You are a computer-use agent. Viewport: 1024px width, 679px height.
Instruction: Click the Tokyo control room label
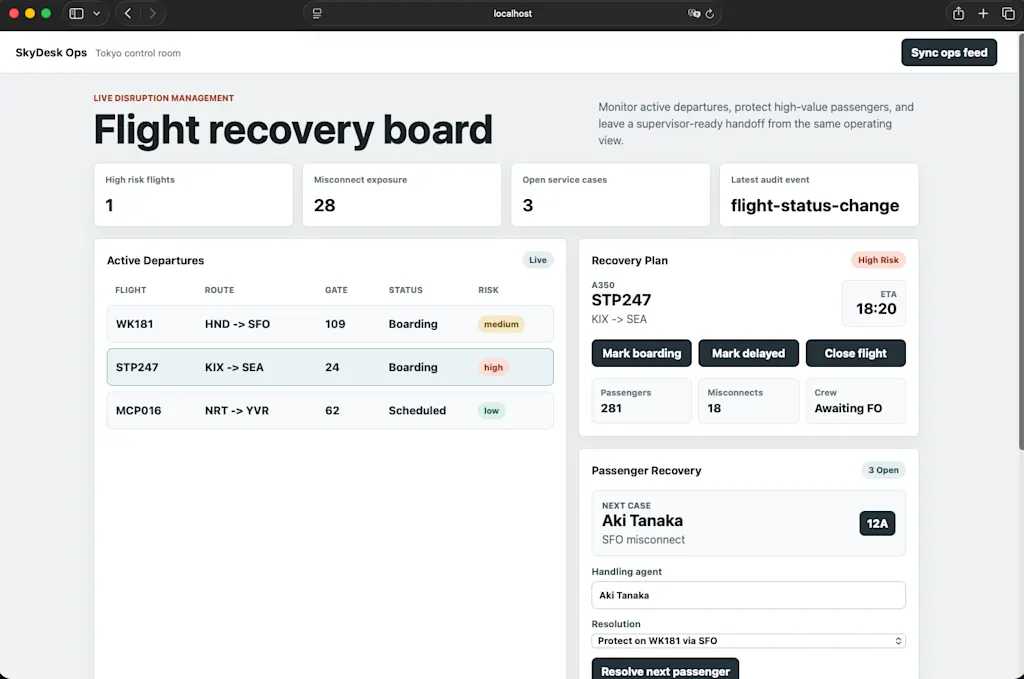coord(138,53)
